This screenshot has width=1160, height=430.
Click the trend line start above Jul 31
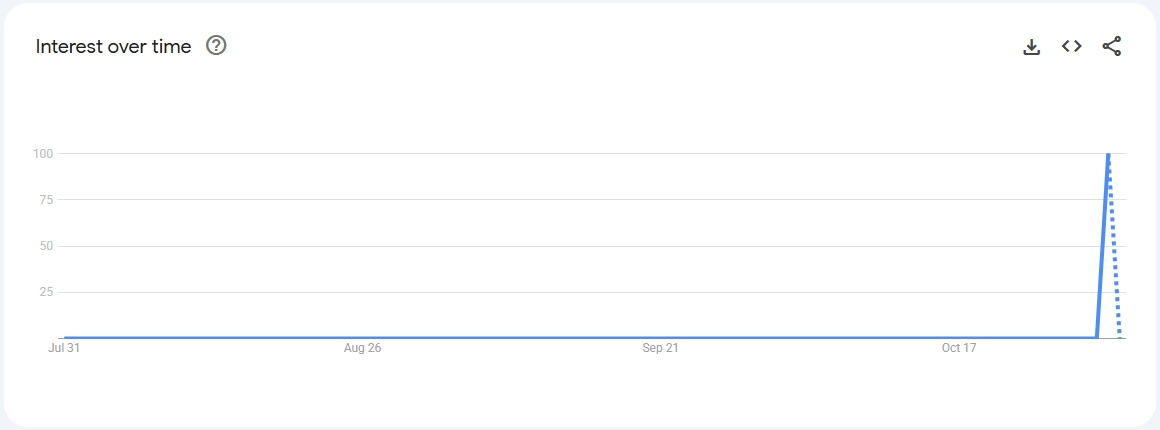tap(65, 338)
